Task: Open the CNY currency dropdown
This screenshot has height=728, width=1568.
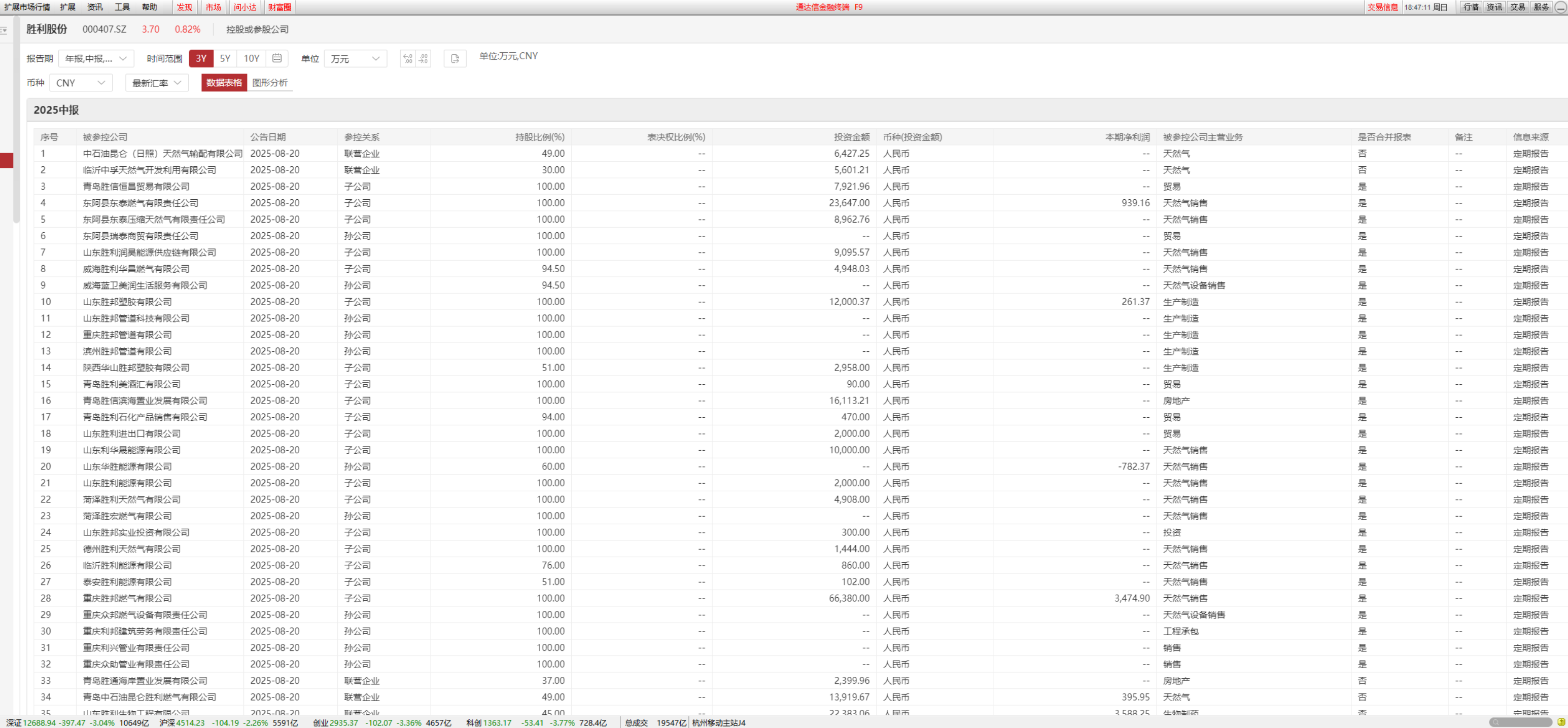Action: [80, 83]
